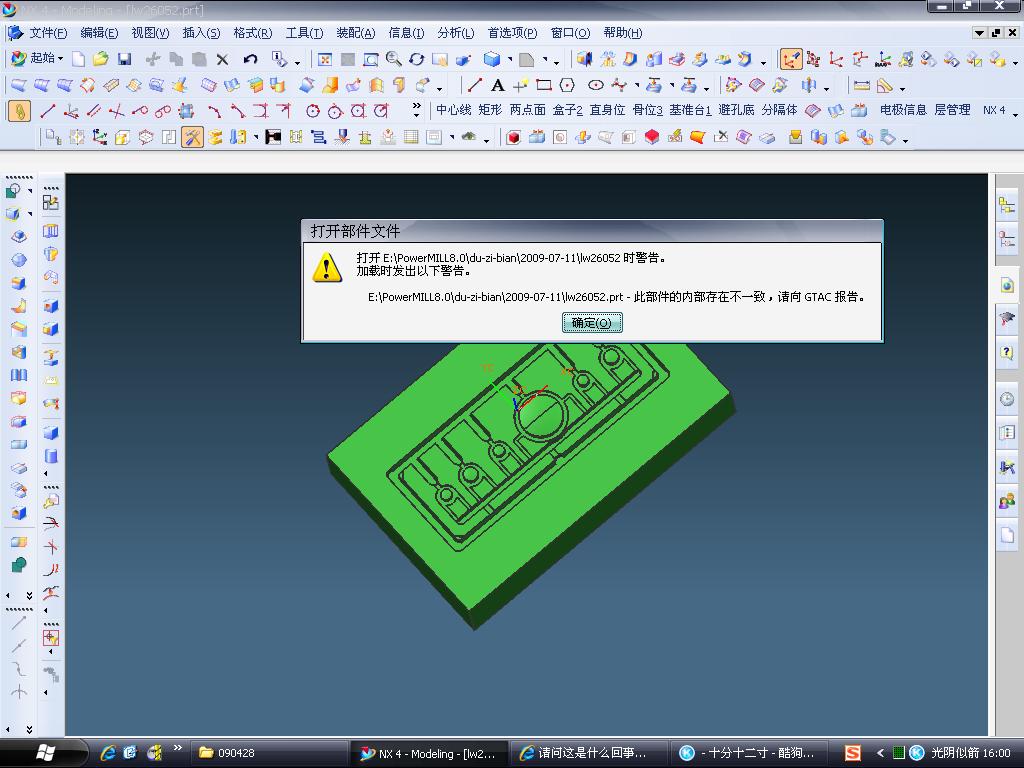The width and height of the screenshot is (1024, 768).
Task: Open the Assembly Navigator side tab
Action: click(1006, 206)
